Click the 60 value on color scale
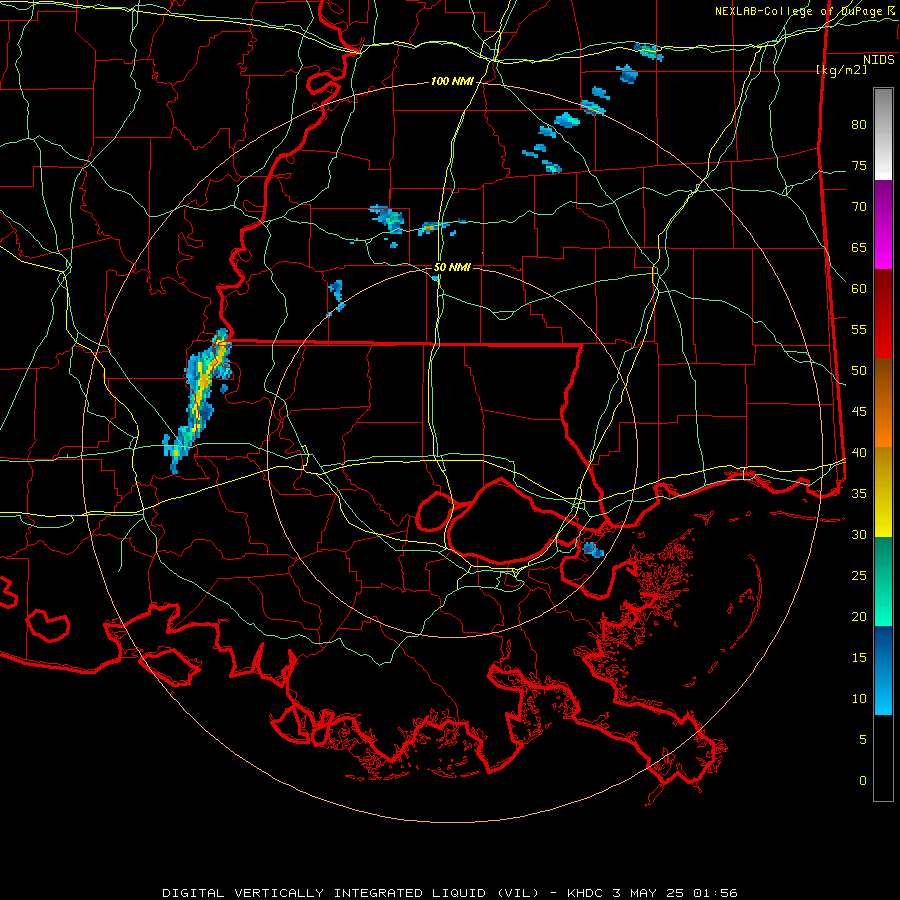 click(859, 289)
